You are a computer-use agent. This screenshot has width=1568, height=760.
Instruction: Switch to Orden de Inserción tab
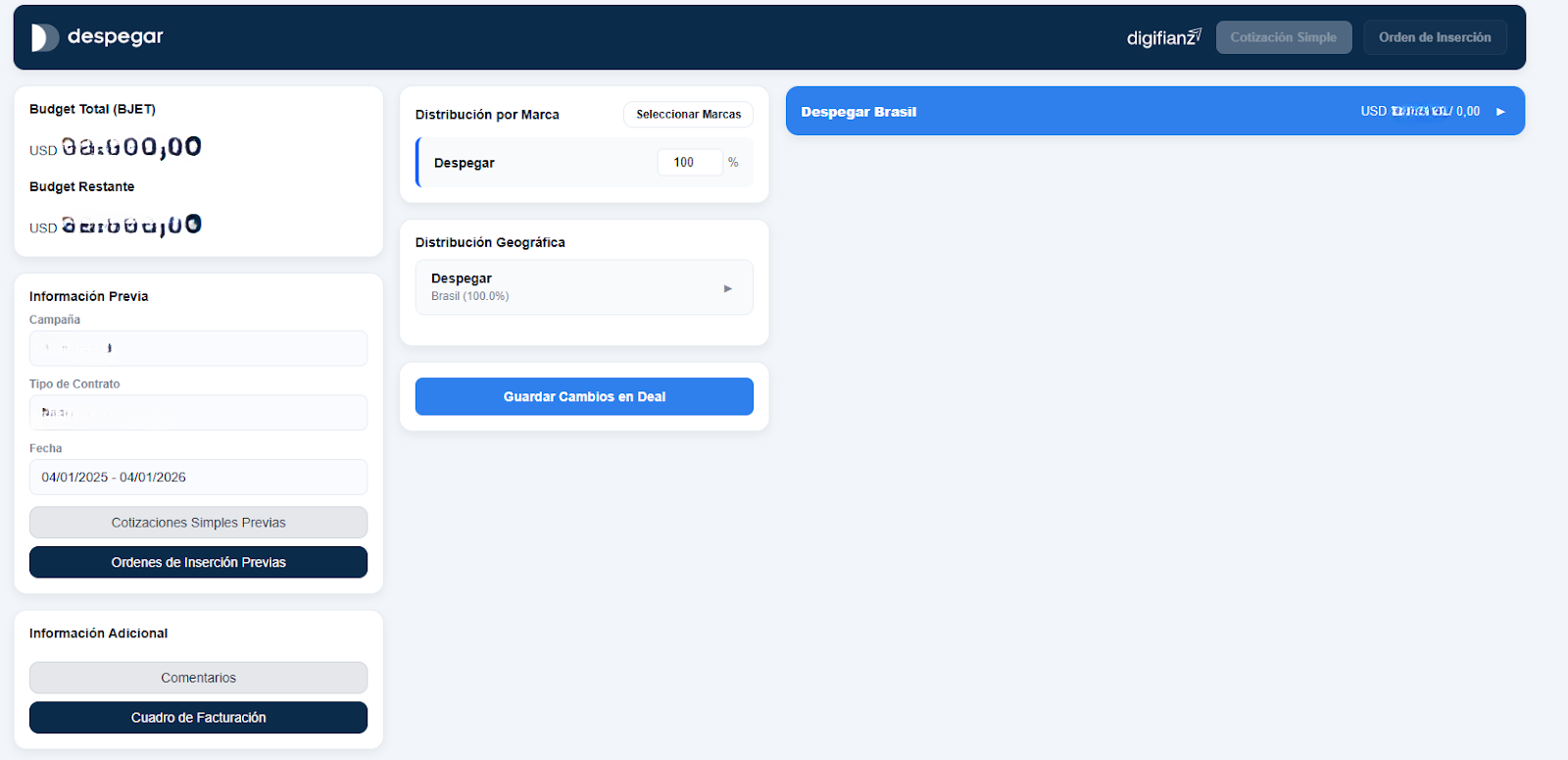point(1435,37)
